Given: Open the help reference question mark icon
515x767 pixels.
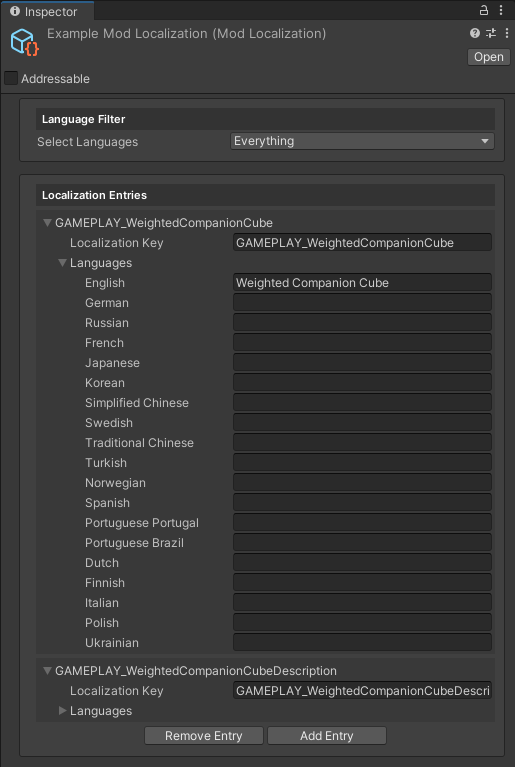Looking at the screenshot, I should coord(474,33).
